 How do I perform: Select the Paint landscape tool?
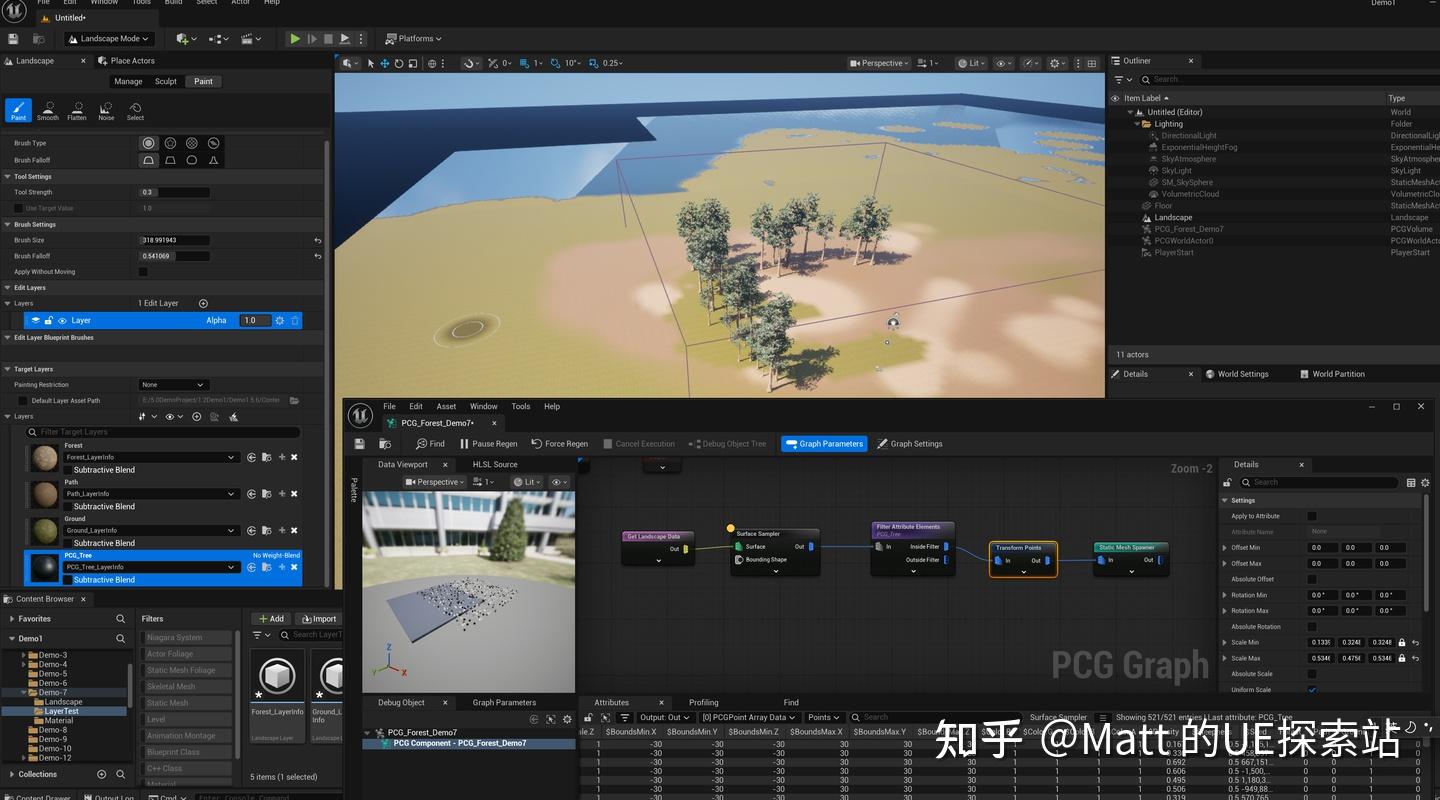coord(18,110)
